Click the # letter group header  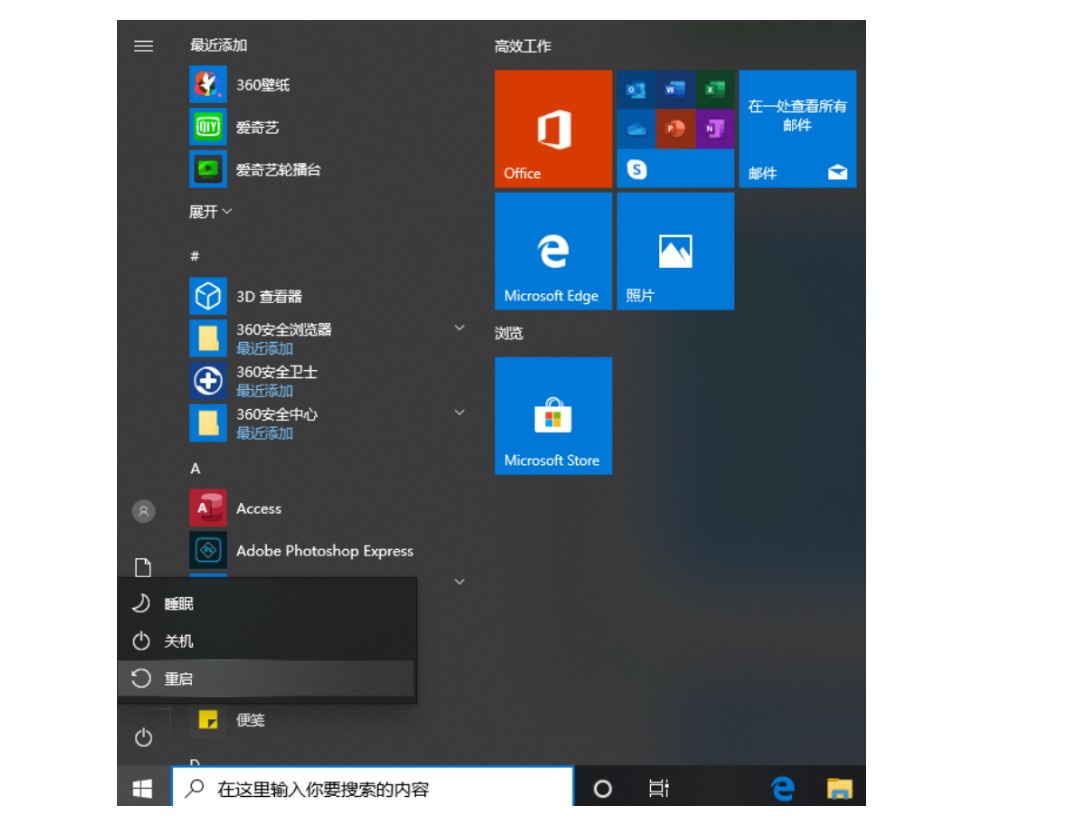coord(195,256)
